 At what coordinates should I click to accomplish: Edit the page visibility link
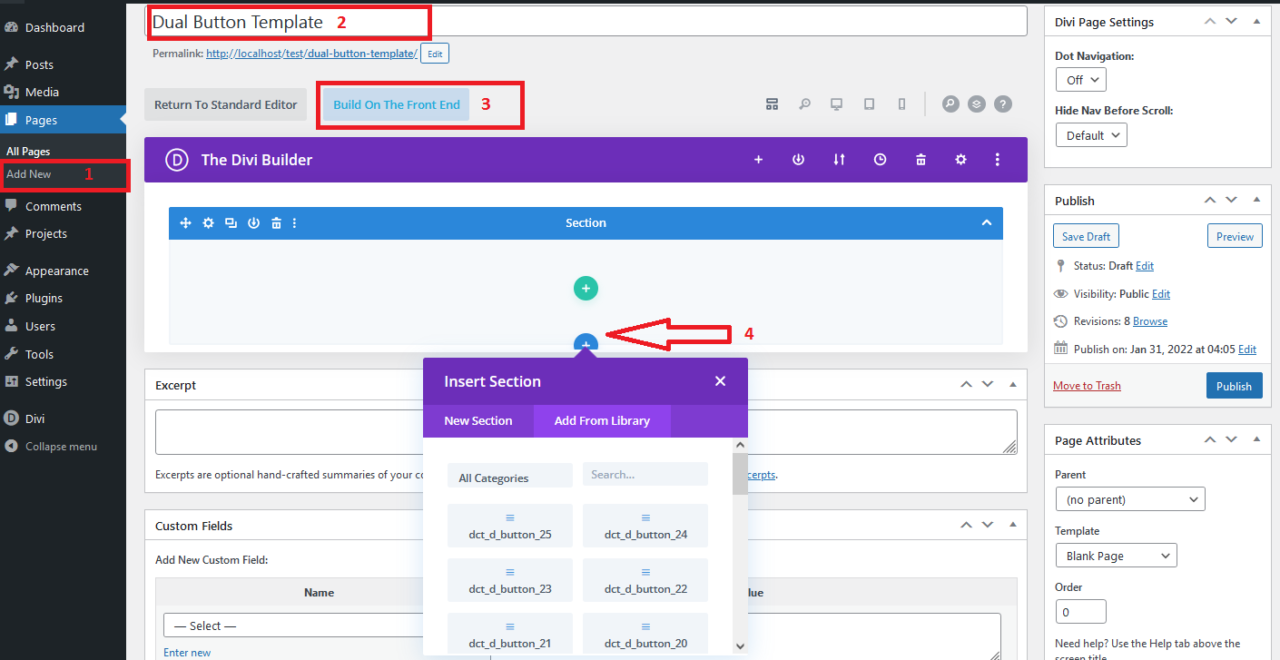[x=1161, y=294]
